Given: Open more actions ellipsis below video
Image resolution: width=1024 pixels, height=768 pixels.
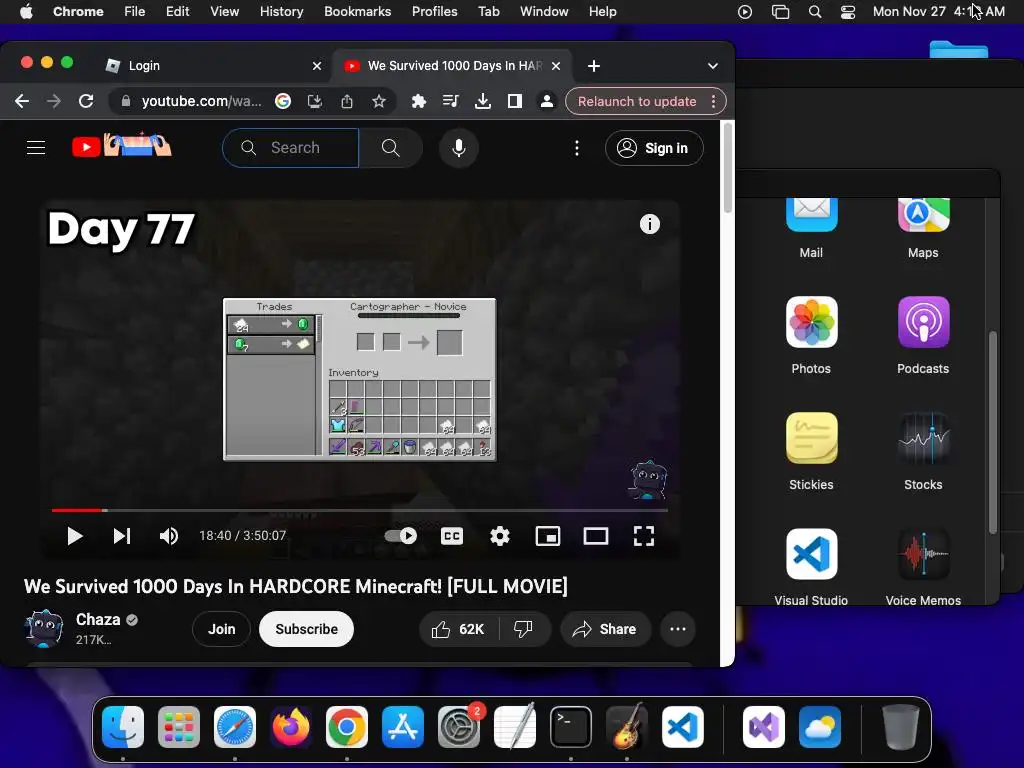Looking at the screenshot, I should (x=678, y=629).
